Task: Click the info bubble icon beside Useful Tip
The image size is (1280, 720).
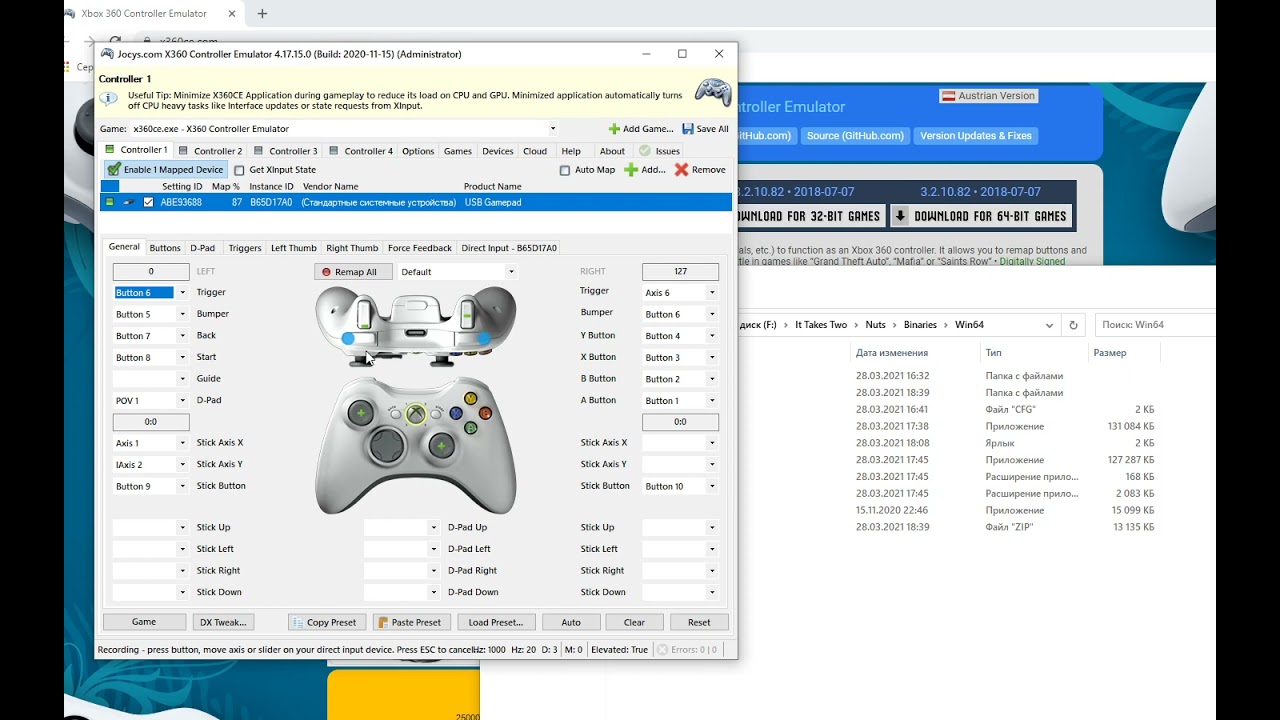Action: 109,100
